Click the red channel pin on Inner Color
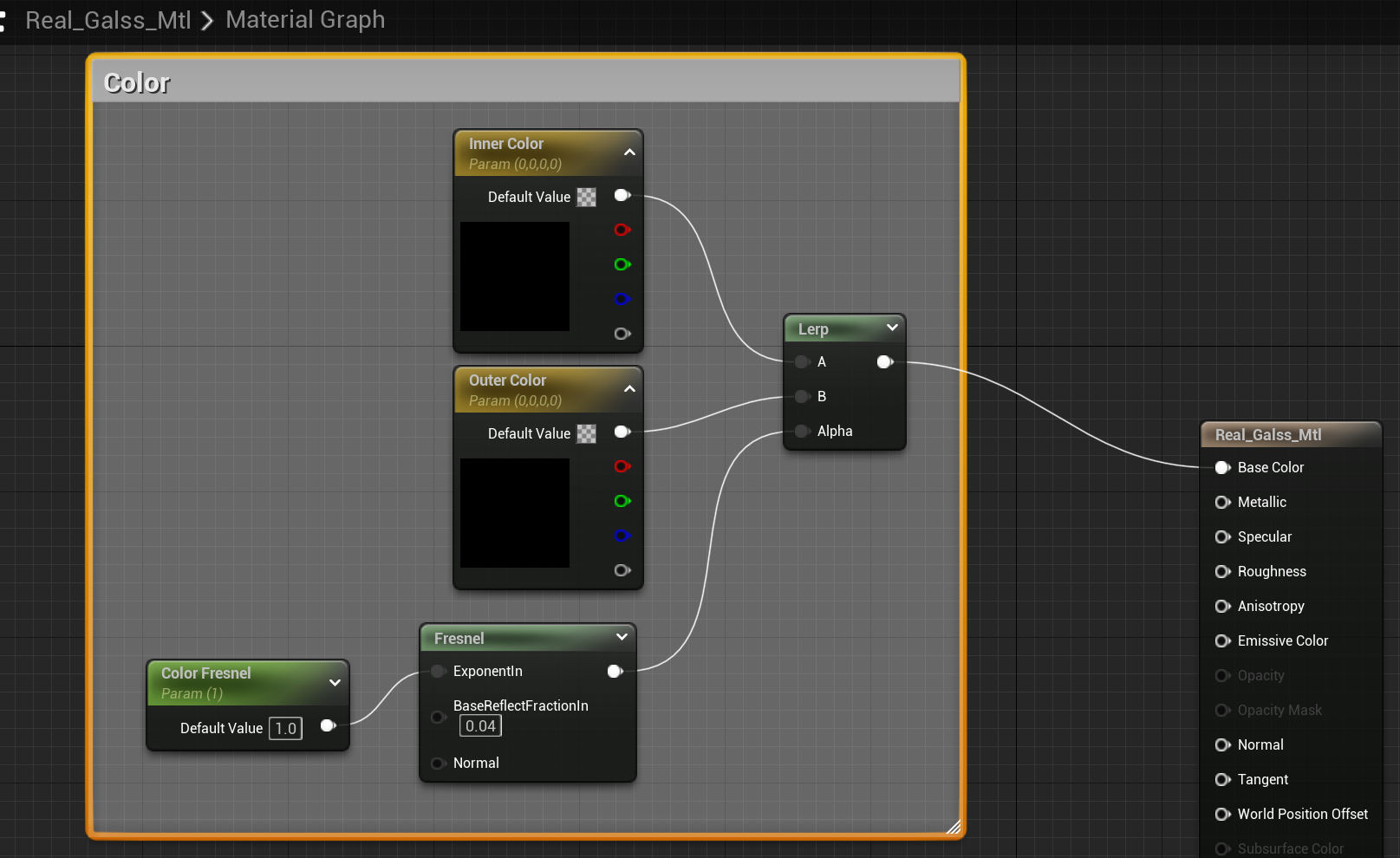This screenshot has width=1400, height=858. coord(622,230)
